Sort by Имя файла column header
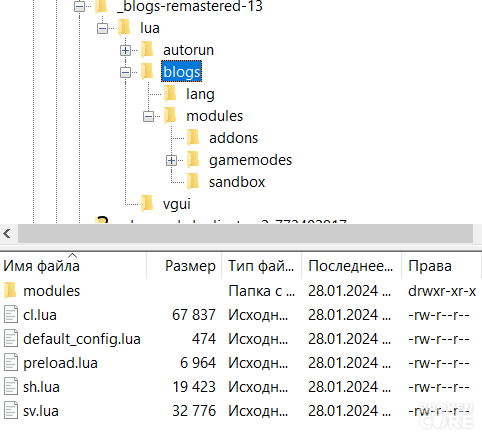The width and height of the screenshot is (482, 433). point(73,266)
